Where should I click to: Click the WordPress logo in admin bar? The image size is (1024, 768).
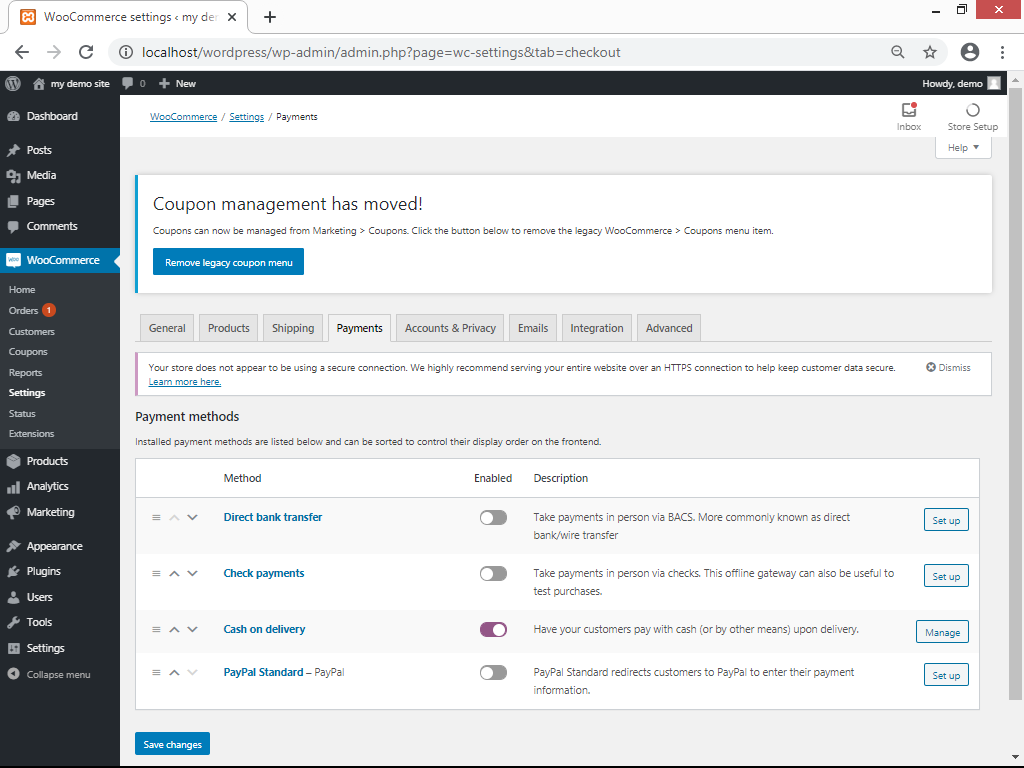click(13, 84)
